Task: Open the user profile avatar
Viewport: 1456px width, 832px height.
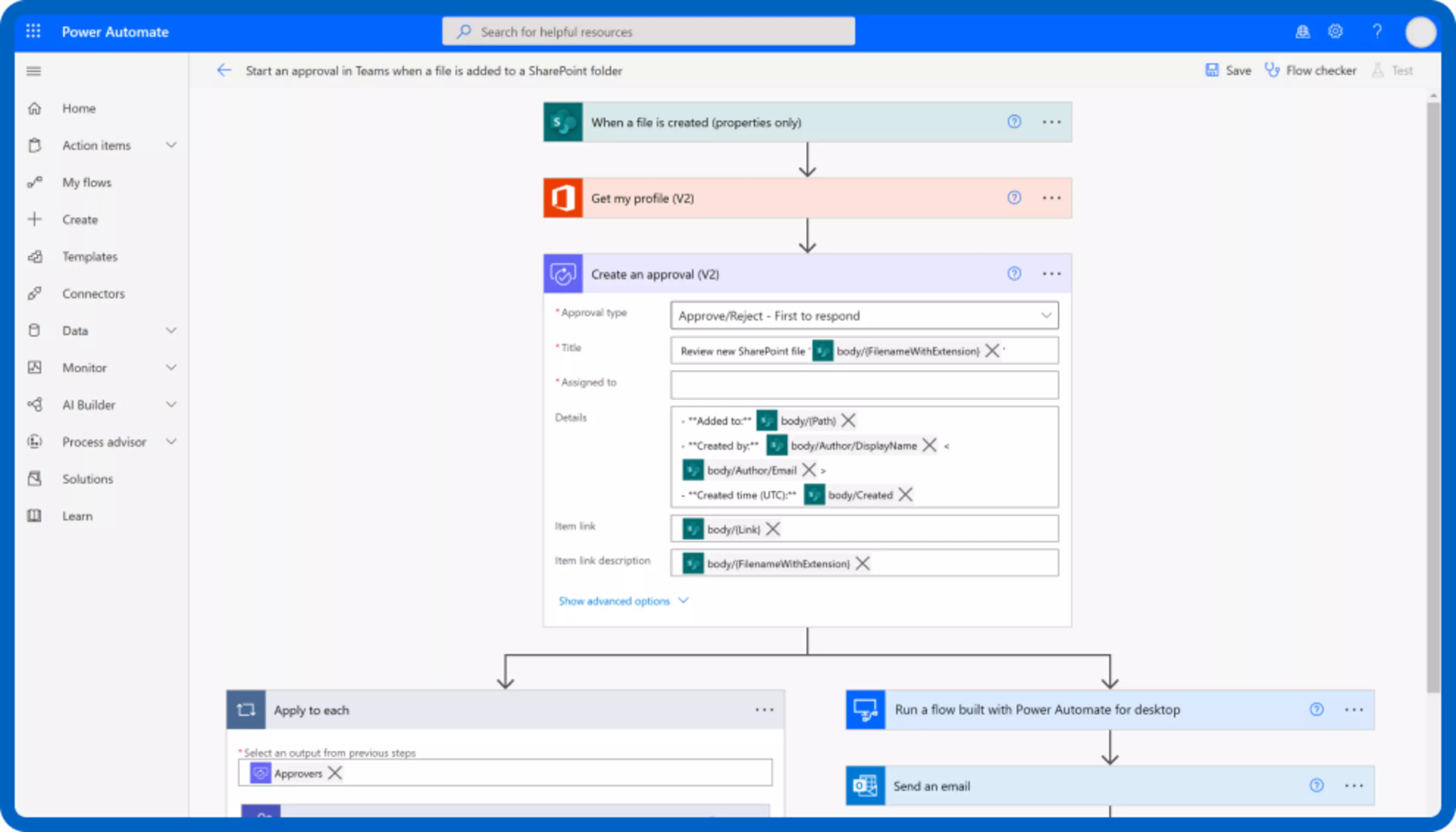Action: click(x=1420, y=32)
